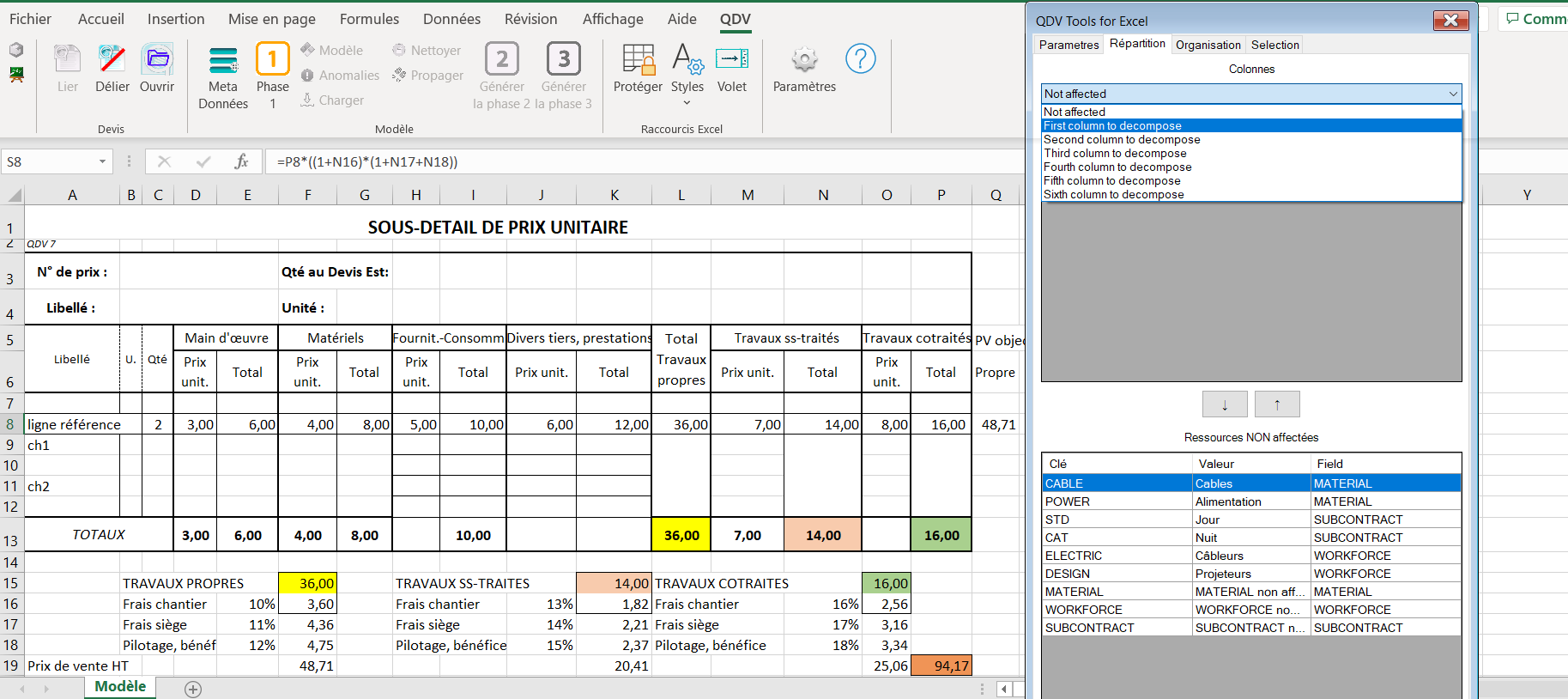The image size is (1568, 699).
Task: Select the POWER resource row
Action: [x=1251, y=501]
